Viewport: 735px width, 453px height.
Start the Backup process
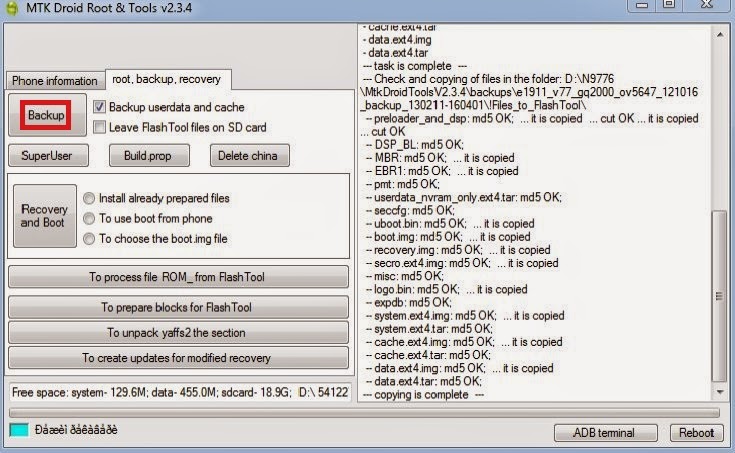pos(46,115)
